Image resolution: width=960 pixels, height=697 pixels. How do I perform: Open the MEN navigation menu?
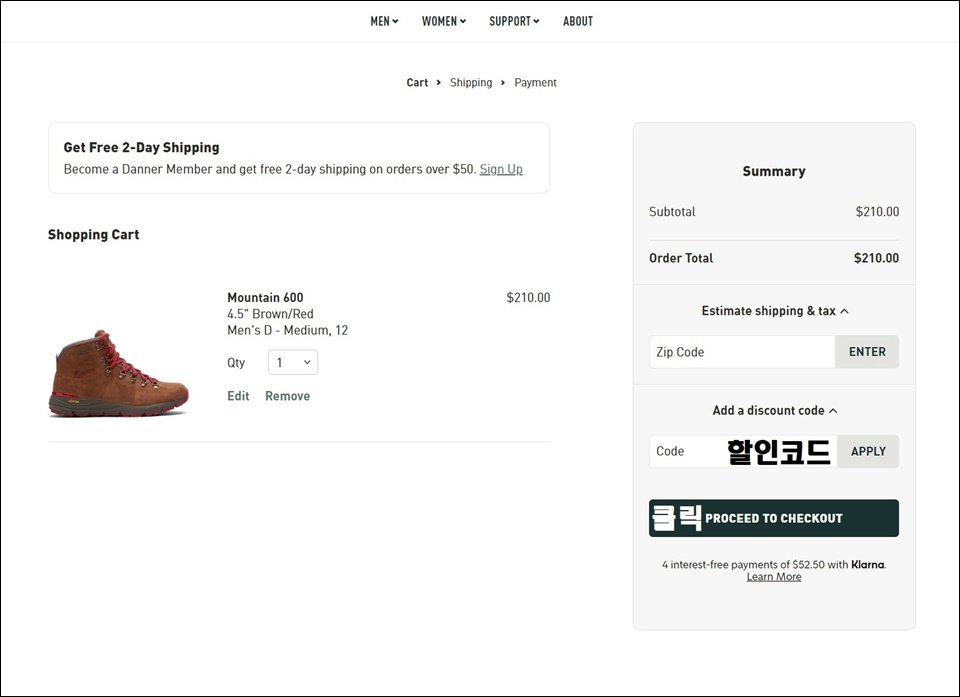coord(384,21)
